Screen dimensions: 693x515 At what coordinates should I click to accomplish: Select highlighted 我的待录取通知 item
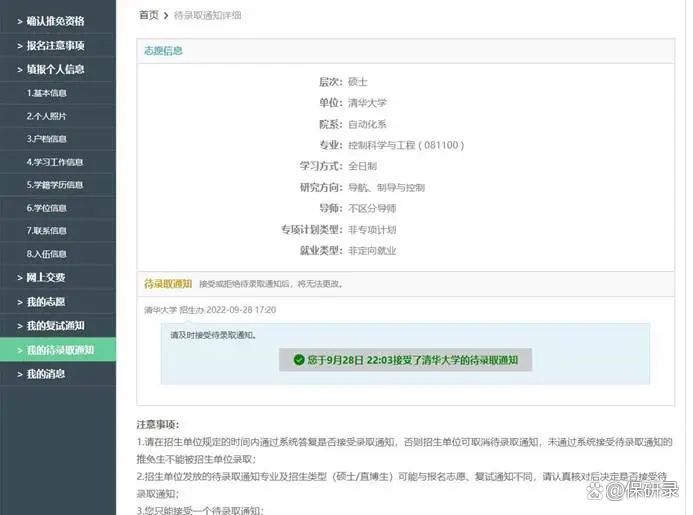[58, 350]
